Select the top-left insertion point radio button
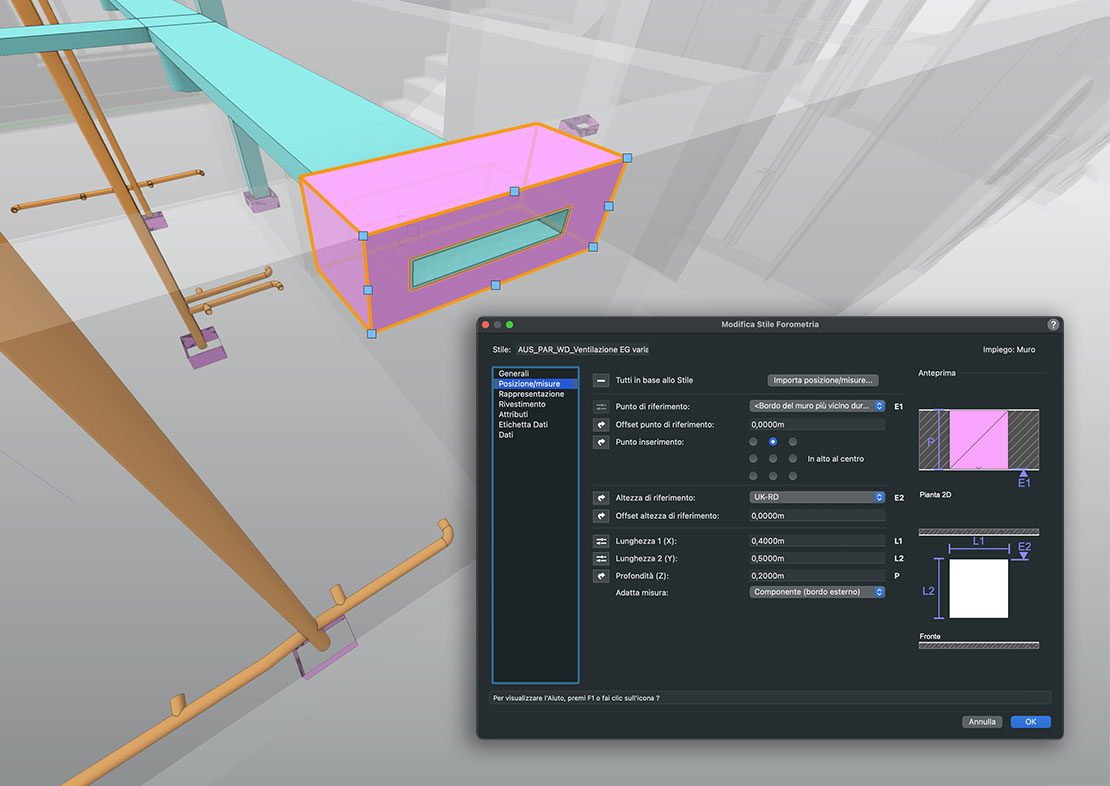The height and width of the screenshot is (786, 1110). click(x=753, y=441)
